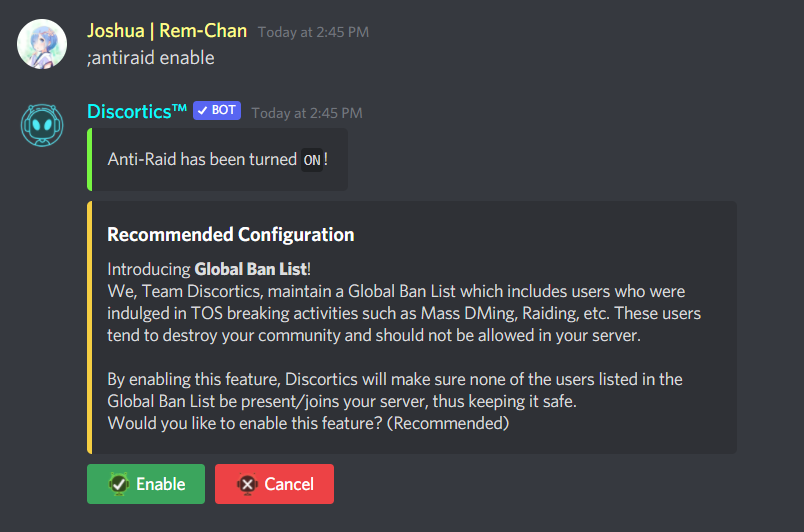Image resolution: width=804 pixels, height=532 pixels.
Task: Click the bold Global Ban List text
Action: click(251, 269)
